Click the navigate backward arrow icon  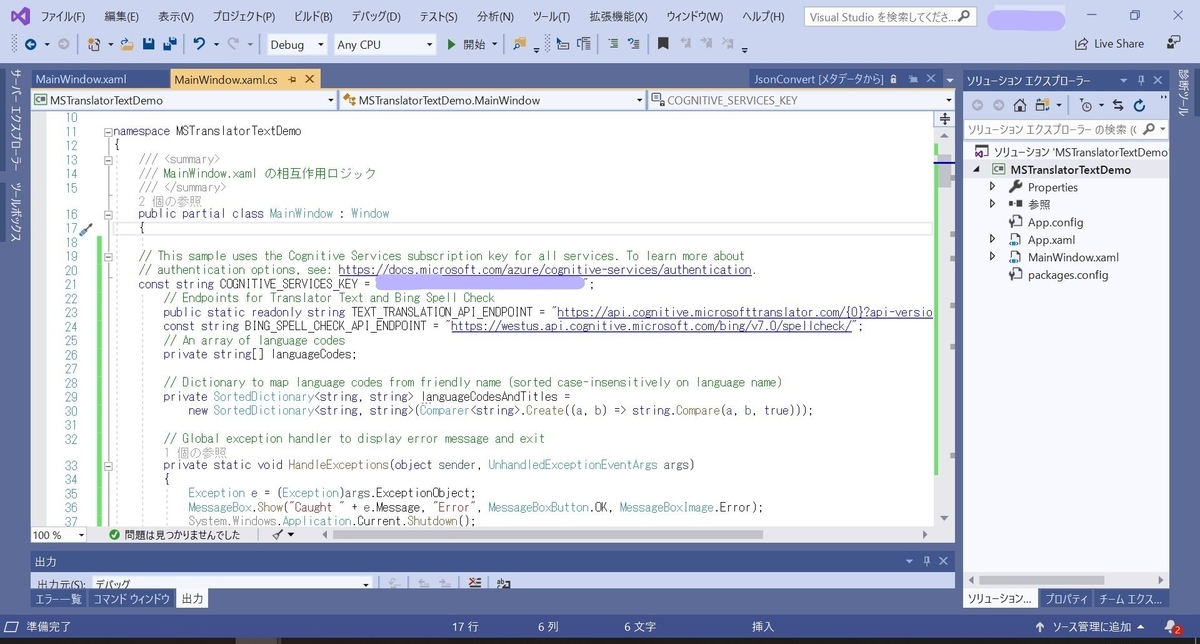31,44
